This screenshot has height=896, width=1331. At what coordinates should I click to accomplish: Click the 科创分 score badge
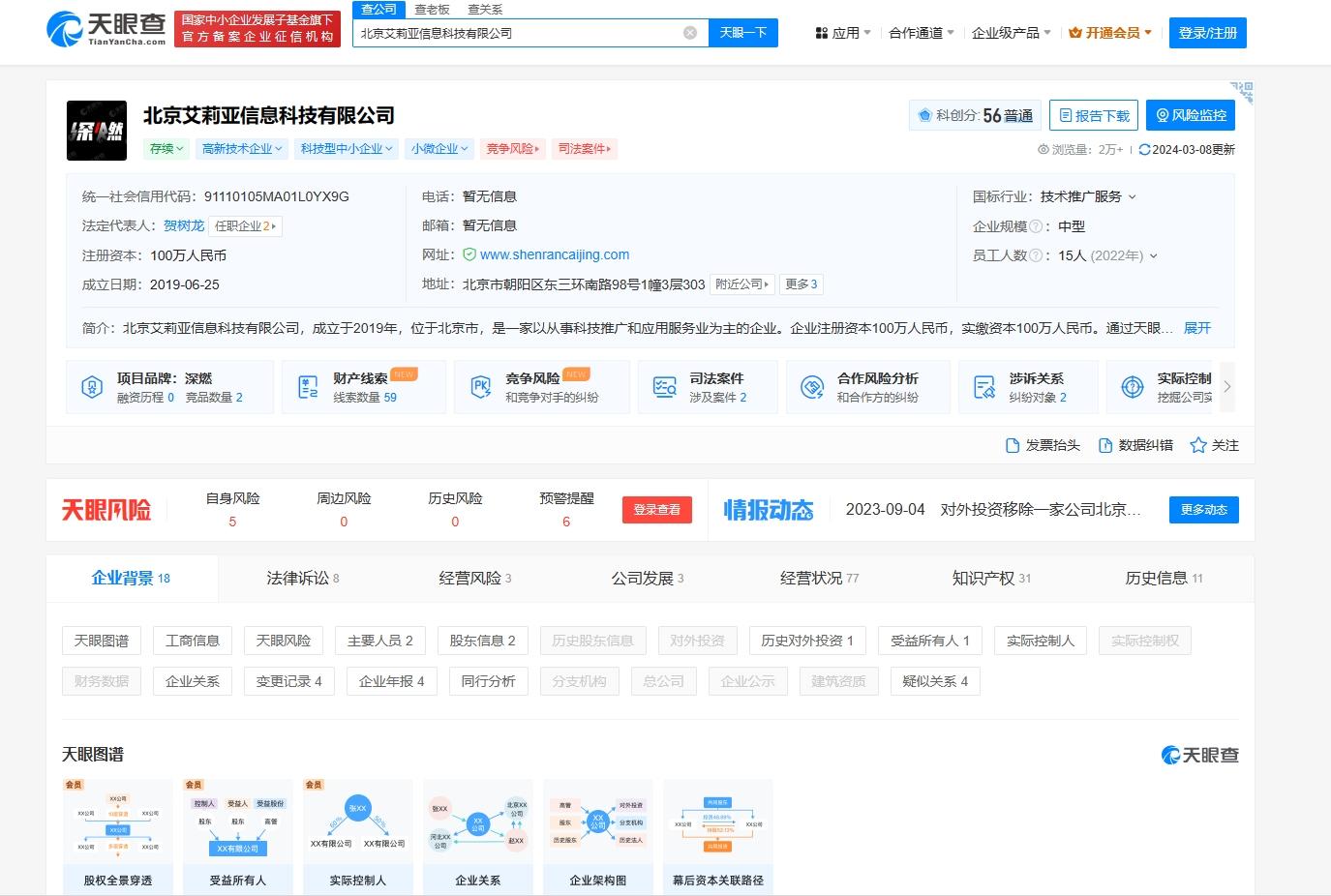pyautogui.click(x=976, y=115)
